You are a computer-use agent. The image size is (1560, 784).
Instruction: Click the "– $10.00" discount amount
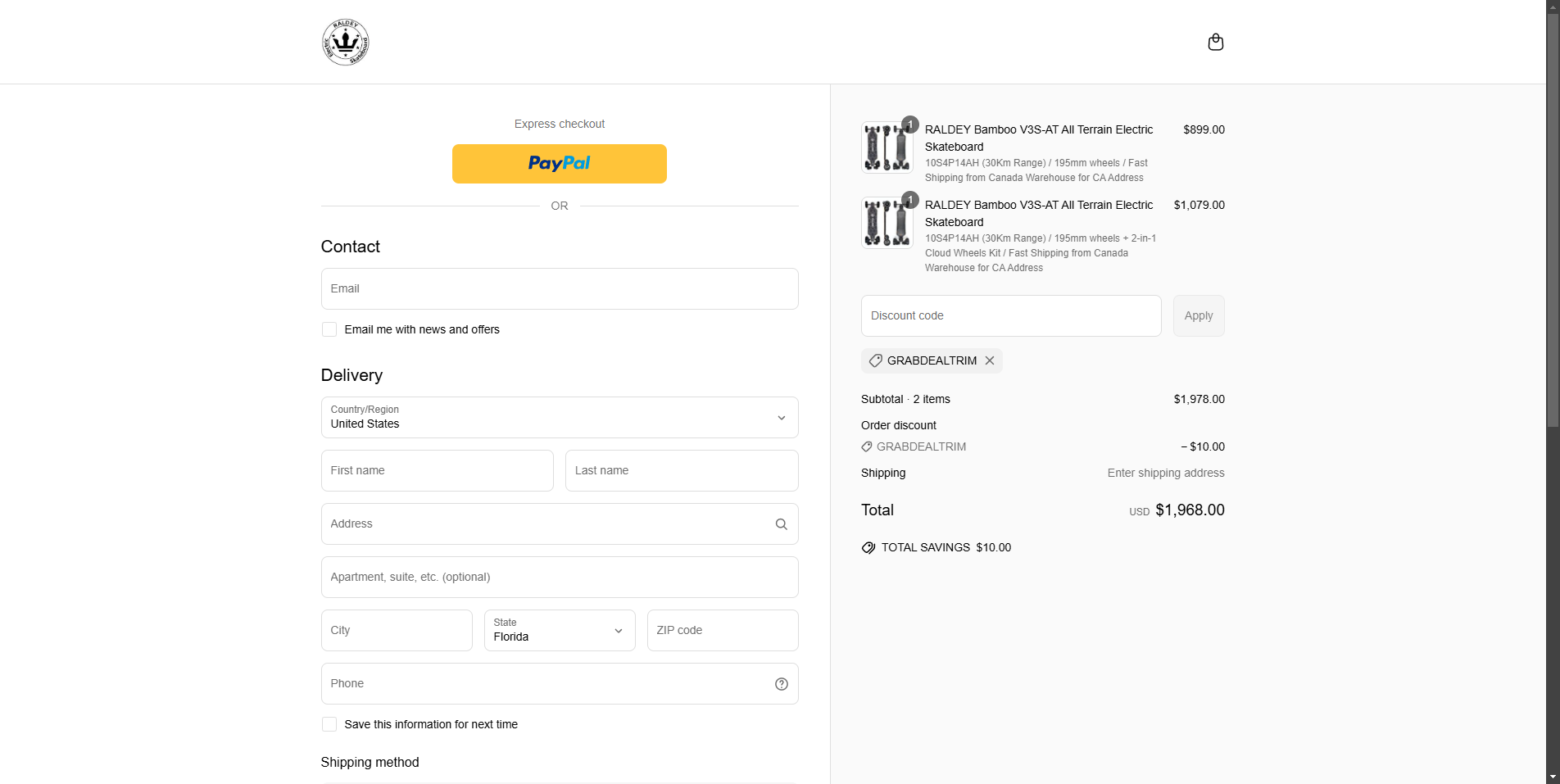[1203, 446]
